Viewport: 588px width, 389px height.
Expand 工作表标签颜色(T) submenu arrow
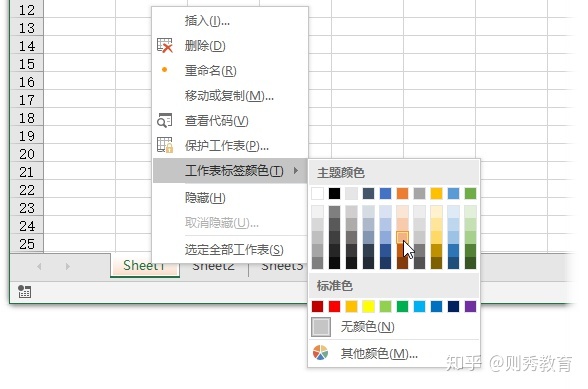coord(296,171)
